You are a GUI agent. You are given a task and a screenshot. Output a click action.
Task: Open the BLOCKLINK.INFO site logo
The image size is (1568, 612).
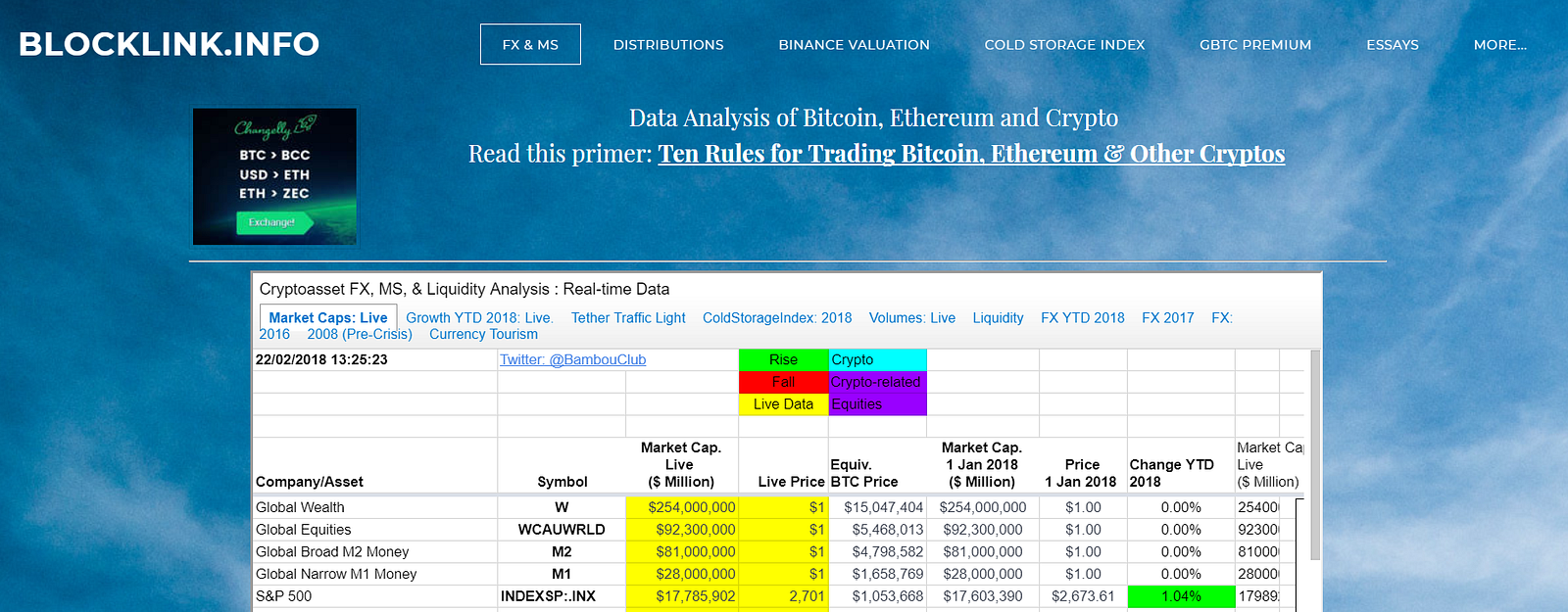pos(169,44)
